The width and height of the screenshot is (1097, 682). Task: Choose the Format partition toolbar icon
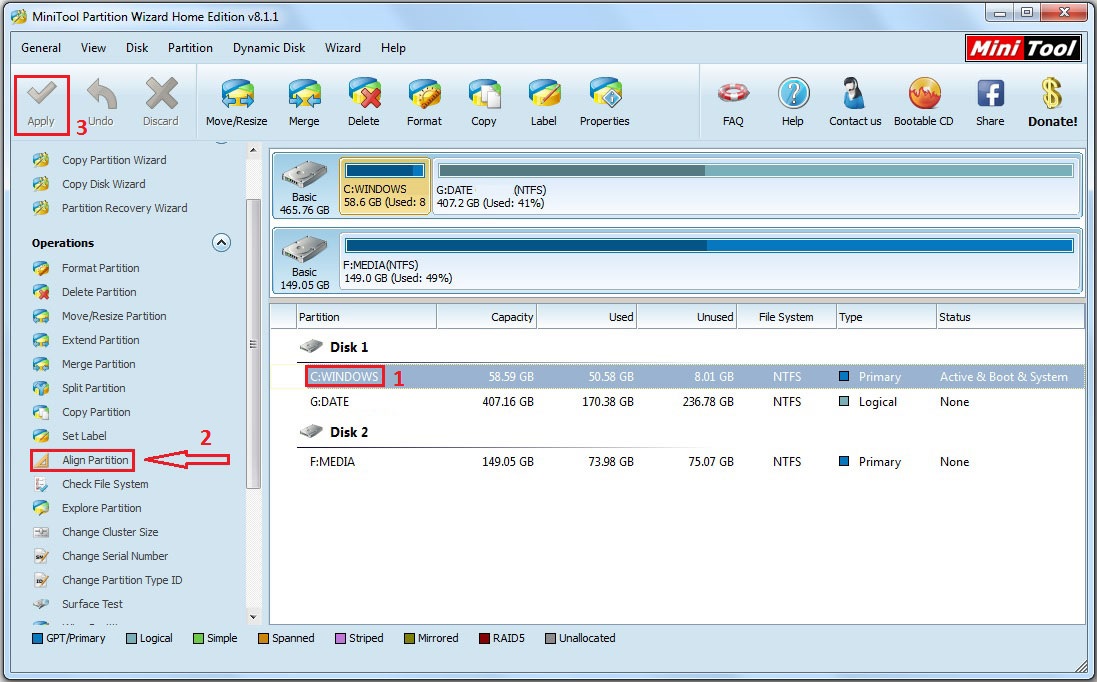424,104
